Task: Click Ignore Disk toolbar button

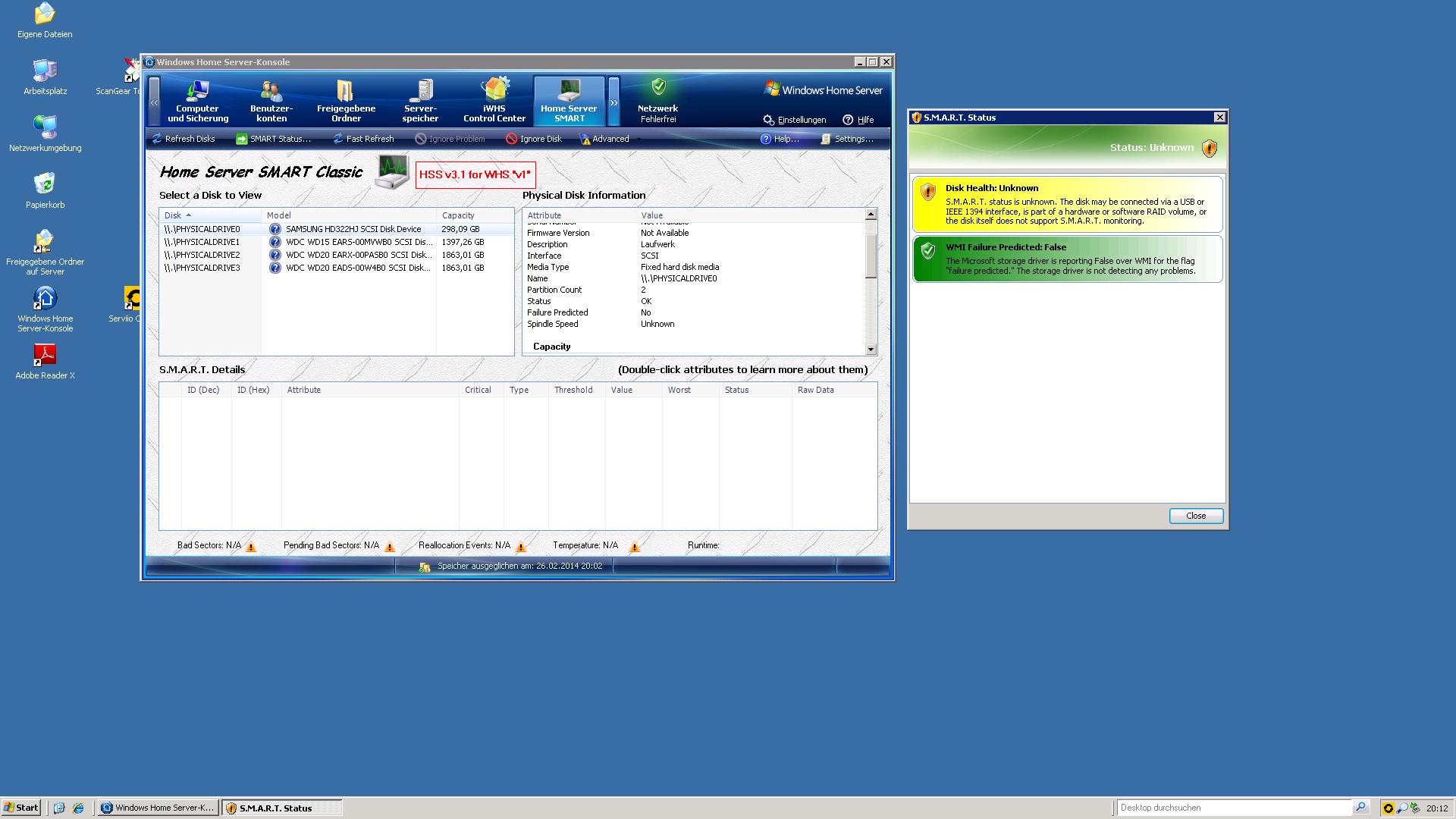Action: click(534, 139)
